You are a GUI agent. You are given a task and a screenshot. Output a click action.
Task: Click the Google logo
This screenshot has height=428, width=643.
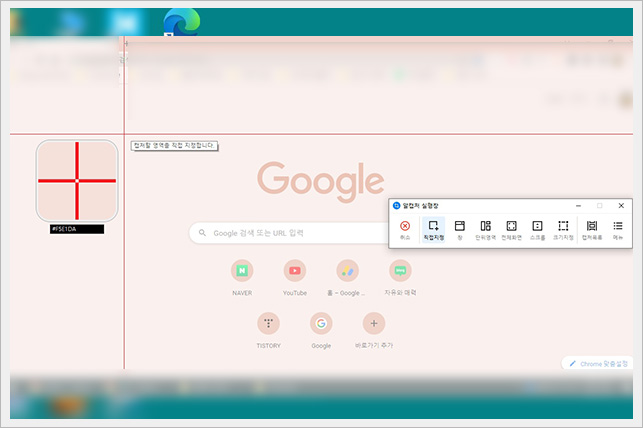[x=321, y=182]
